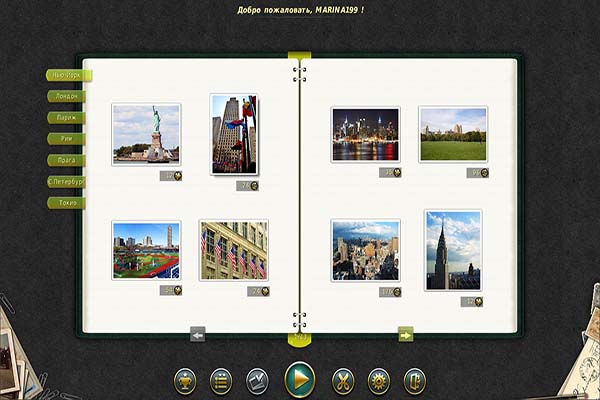This screenshot has width=600, height=400.
Task: Go to the previous album page arrow
Action: point(197,335)
